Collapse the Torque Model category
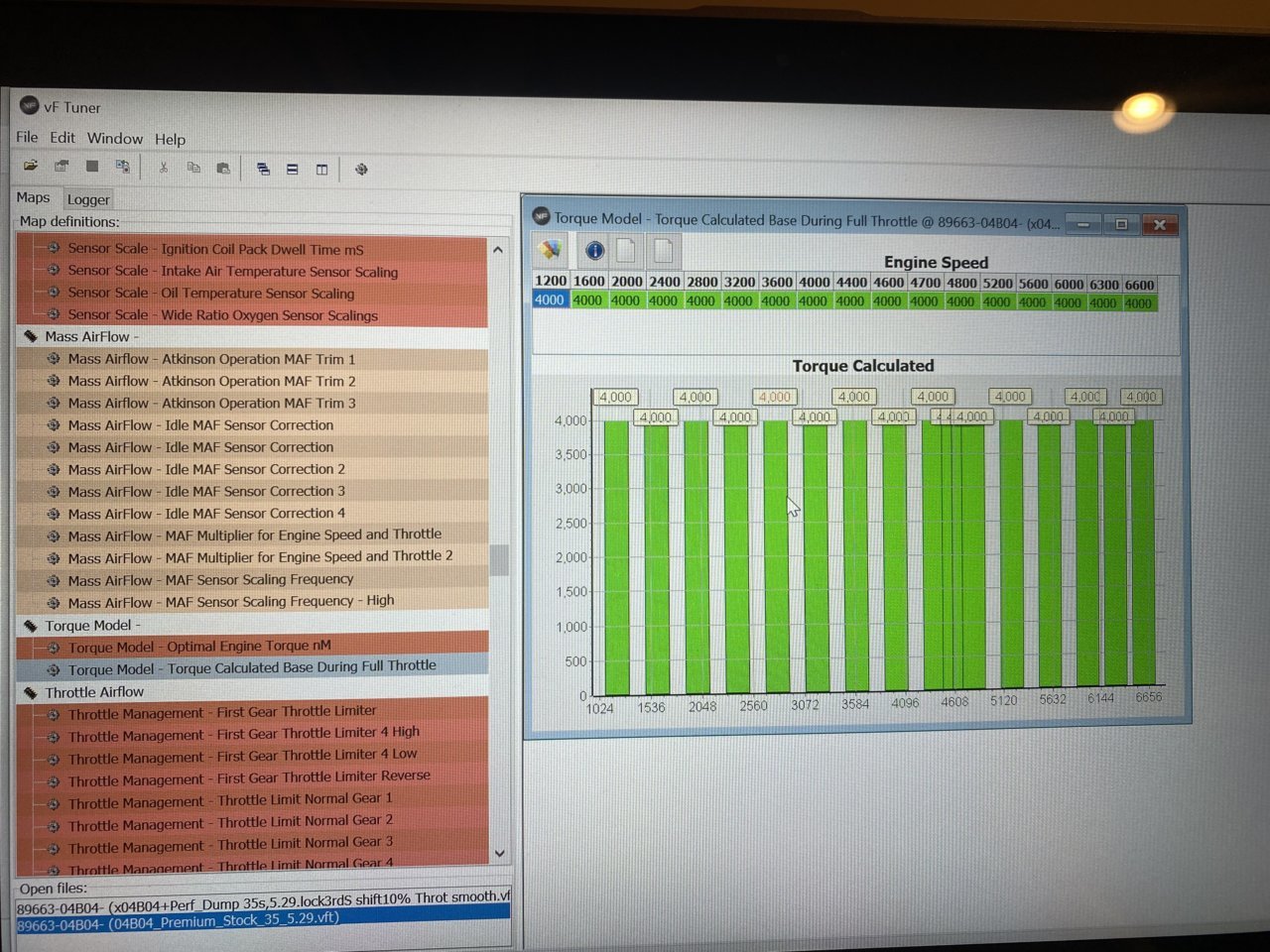 (91, 626)
